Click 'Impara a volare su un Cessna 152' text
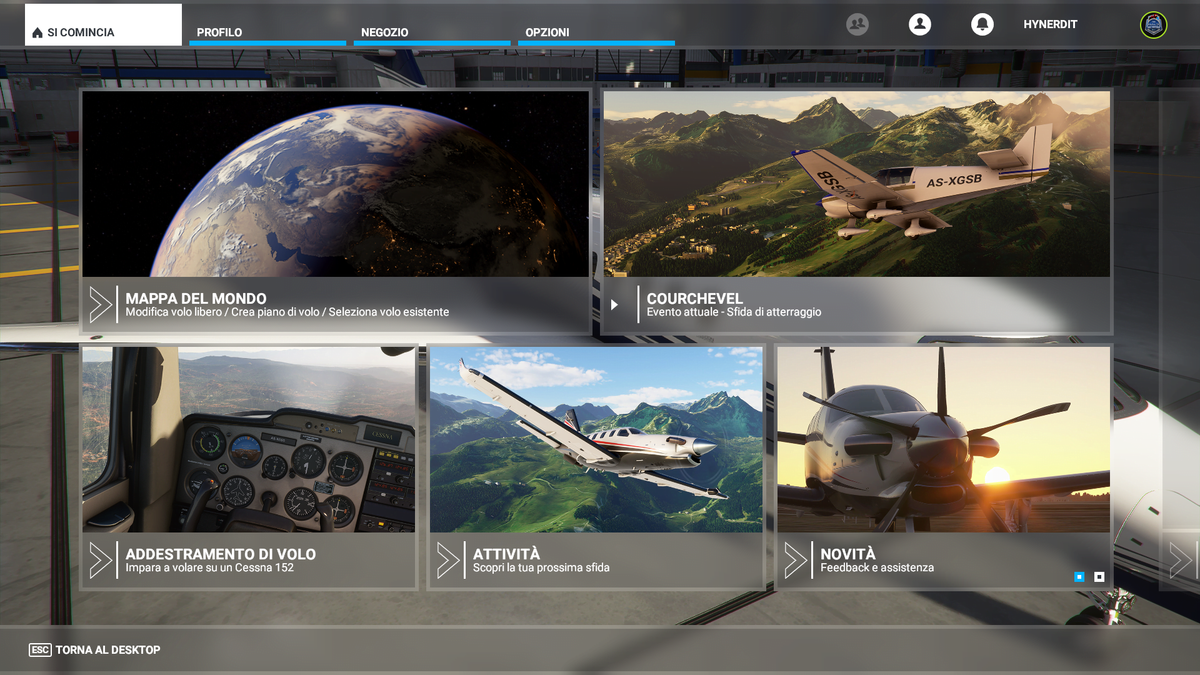Image resolution: width=1200 pixels, height=675 pixels. [x=210, y=568]
